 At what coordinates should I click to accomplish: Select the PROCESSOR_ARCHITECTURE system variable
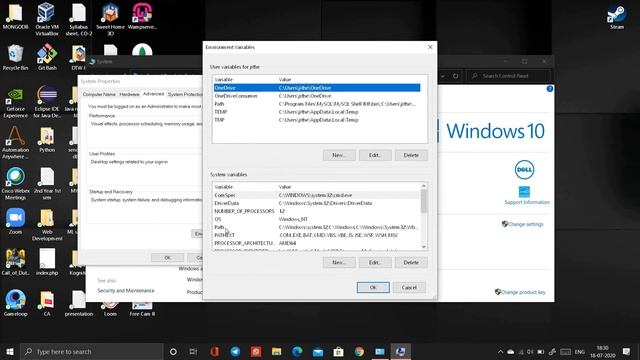(x=317, y=243)
